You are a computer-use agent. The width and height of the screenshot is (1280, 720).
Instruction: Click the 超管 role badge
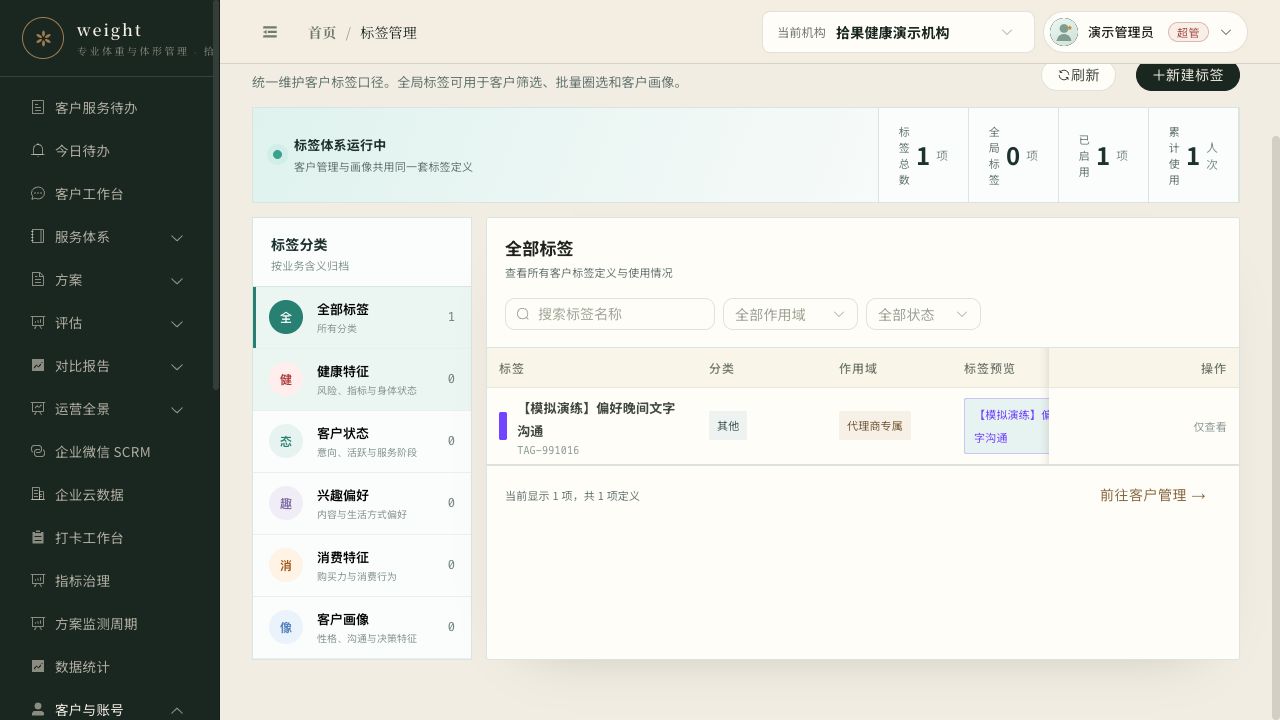pyautogui.click(x=1188, y=32)
